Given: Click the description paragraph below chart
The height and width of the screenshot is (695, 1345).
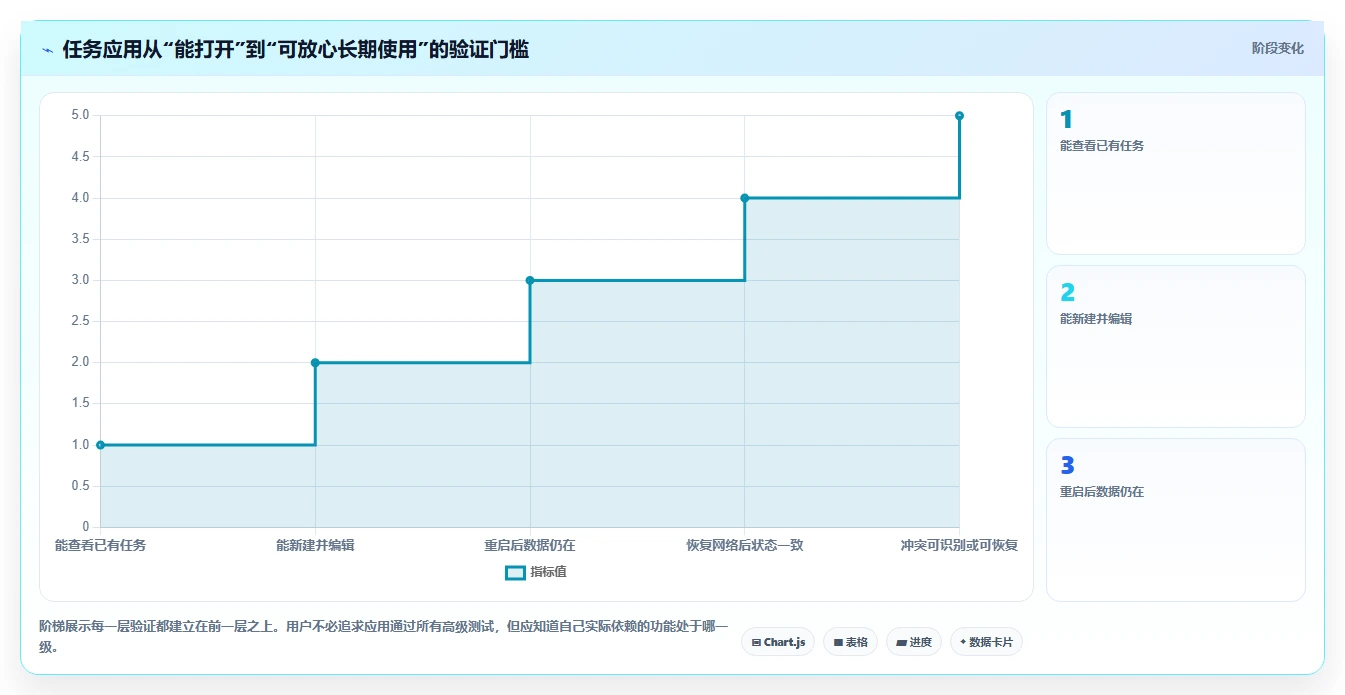Looking at the screenshot, I should coord(384,637).
